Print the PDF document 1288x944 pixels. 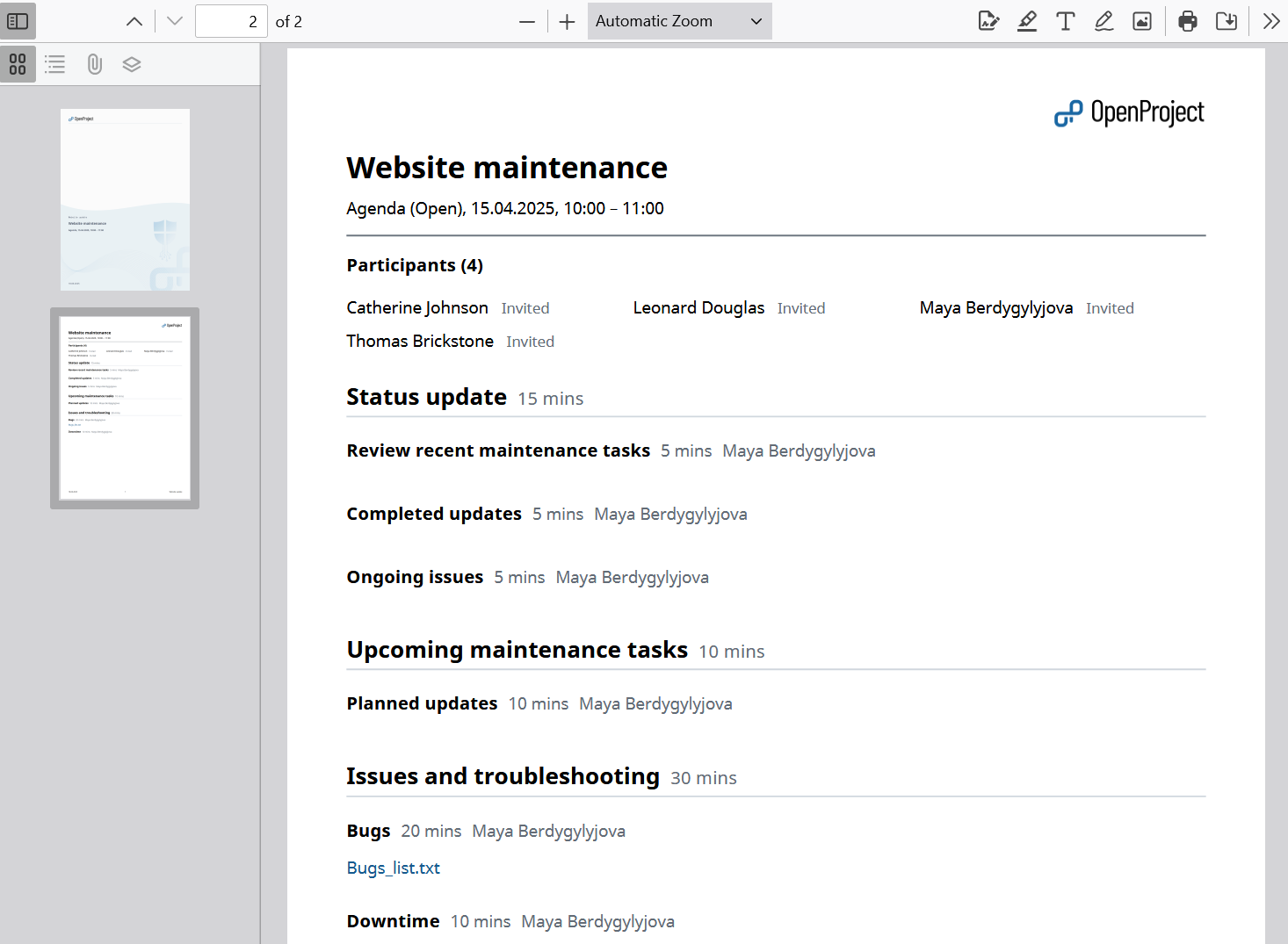coord(1187,20)
